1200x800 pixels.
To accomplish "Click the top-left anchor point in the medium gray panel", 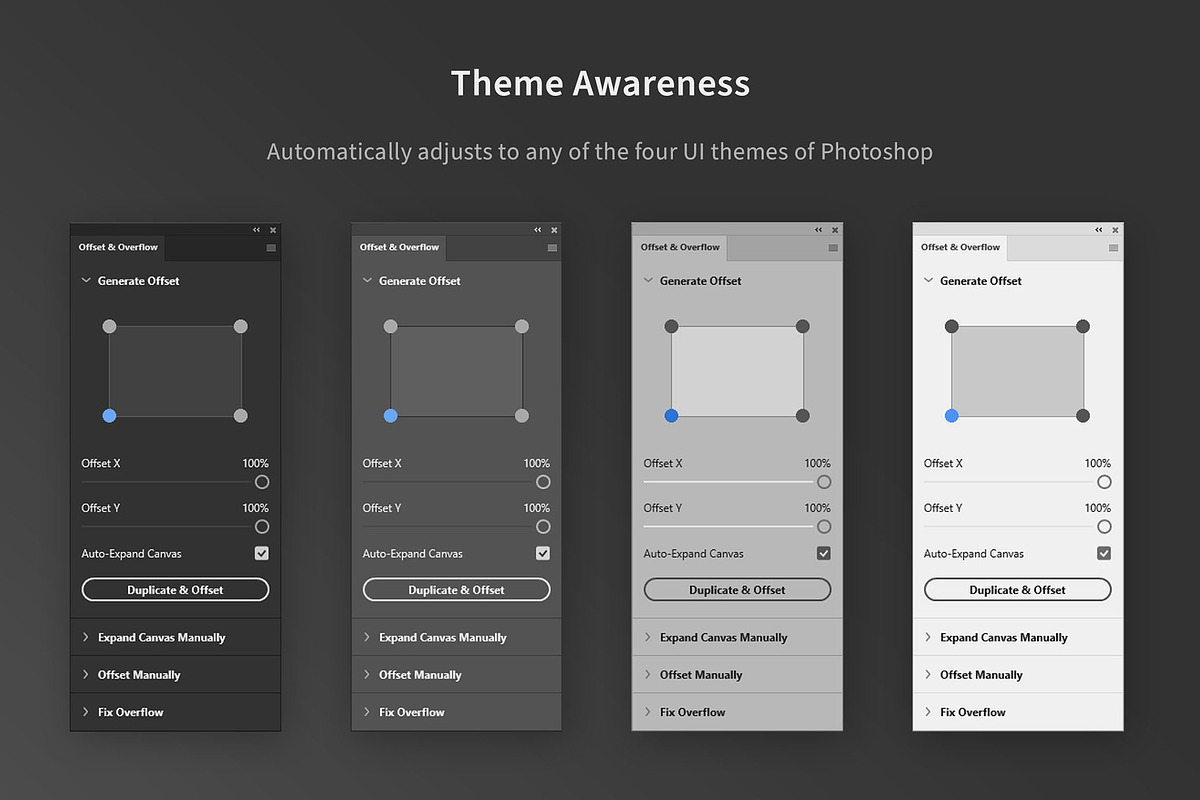I will pos(671,326).
